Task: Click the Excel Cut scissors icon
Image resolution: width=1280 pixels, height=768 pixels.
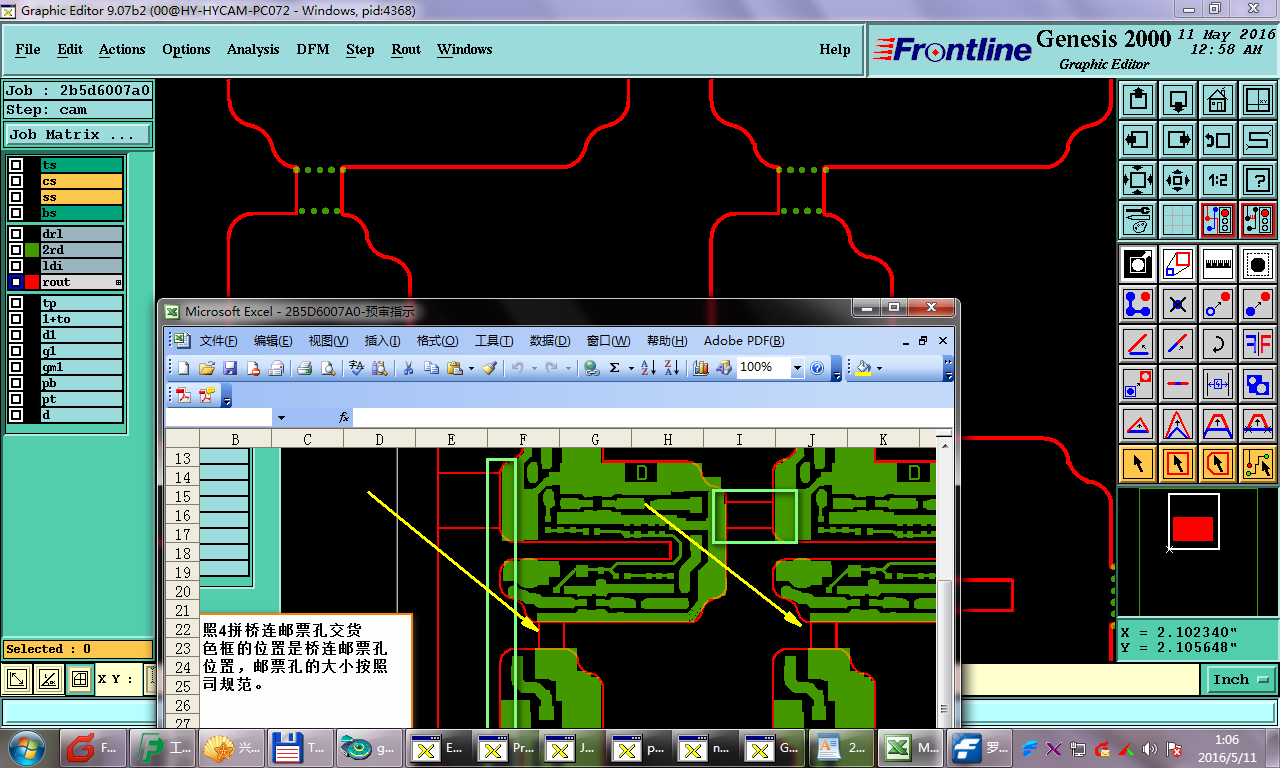Action: (x=407, y=368)
